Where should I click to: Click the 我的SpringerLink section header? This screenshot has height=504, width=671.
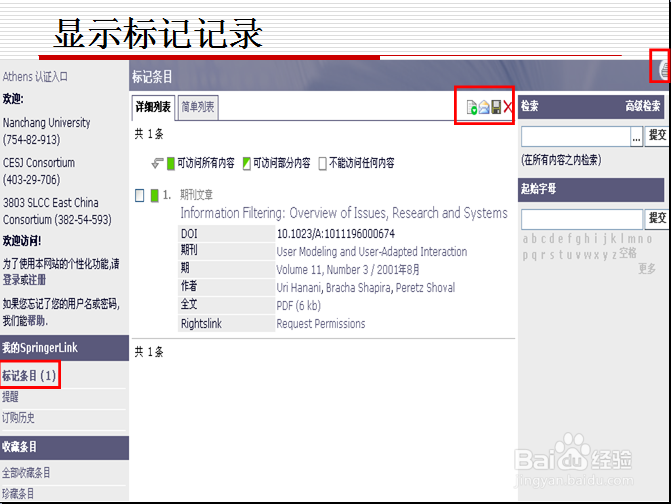(x=65, y=348)
